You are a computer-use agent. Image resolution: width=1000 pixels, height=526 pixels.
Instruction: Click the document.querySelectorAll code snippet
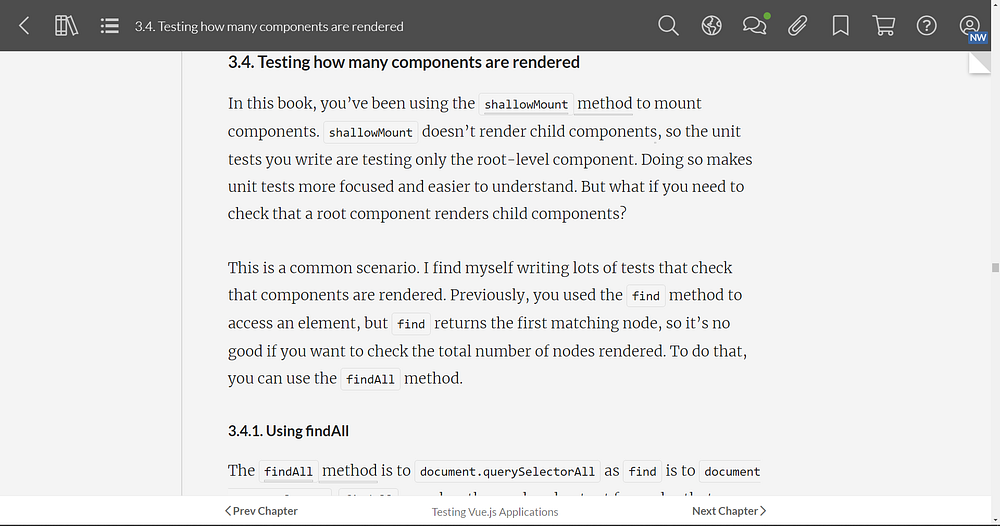click(x=507, y=472)
